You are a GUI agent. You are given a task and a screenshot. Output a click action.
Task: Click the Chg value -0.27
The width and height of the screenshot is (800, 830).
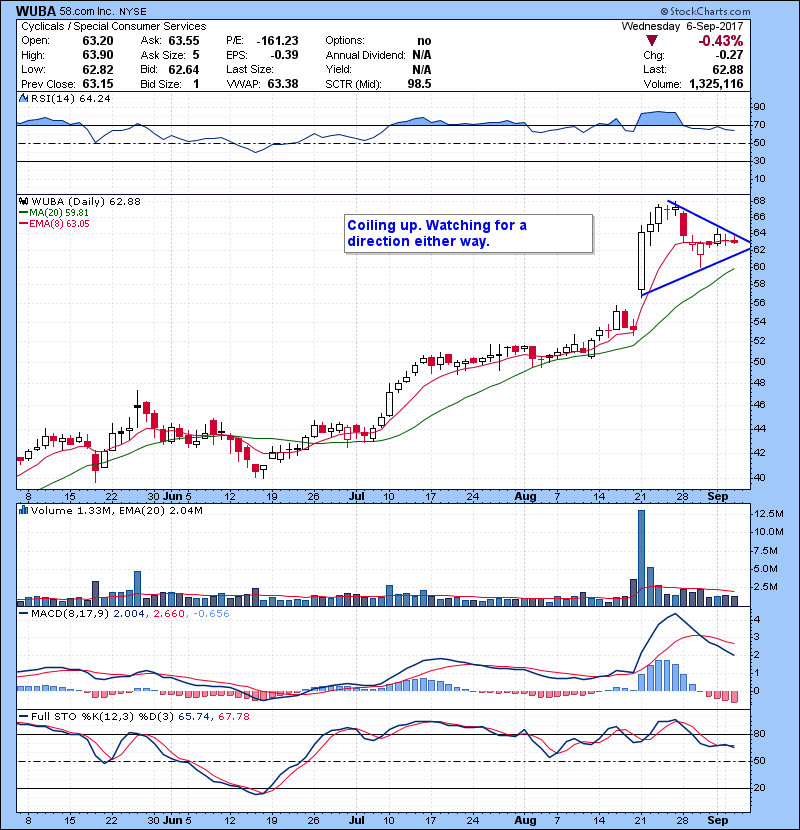coord(729,55)
